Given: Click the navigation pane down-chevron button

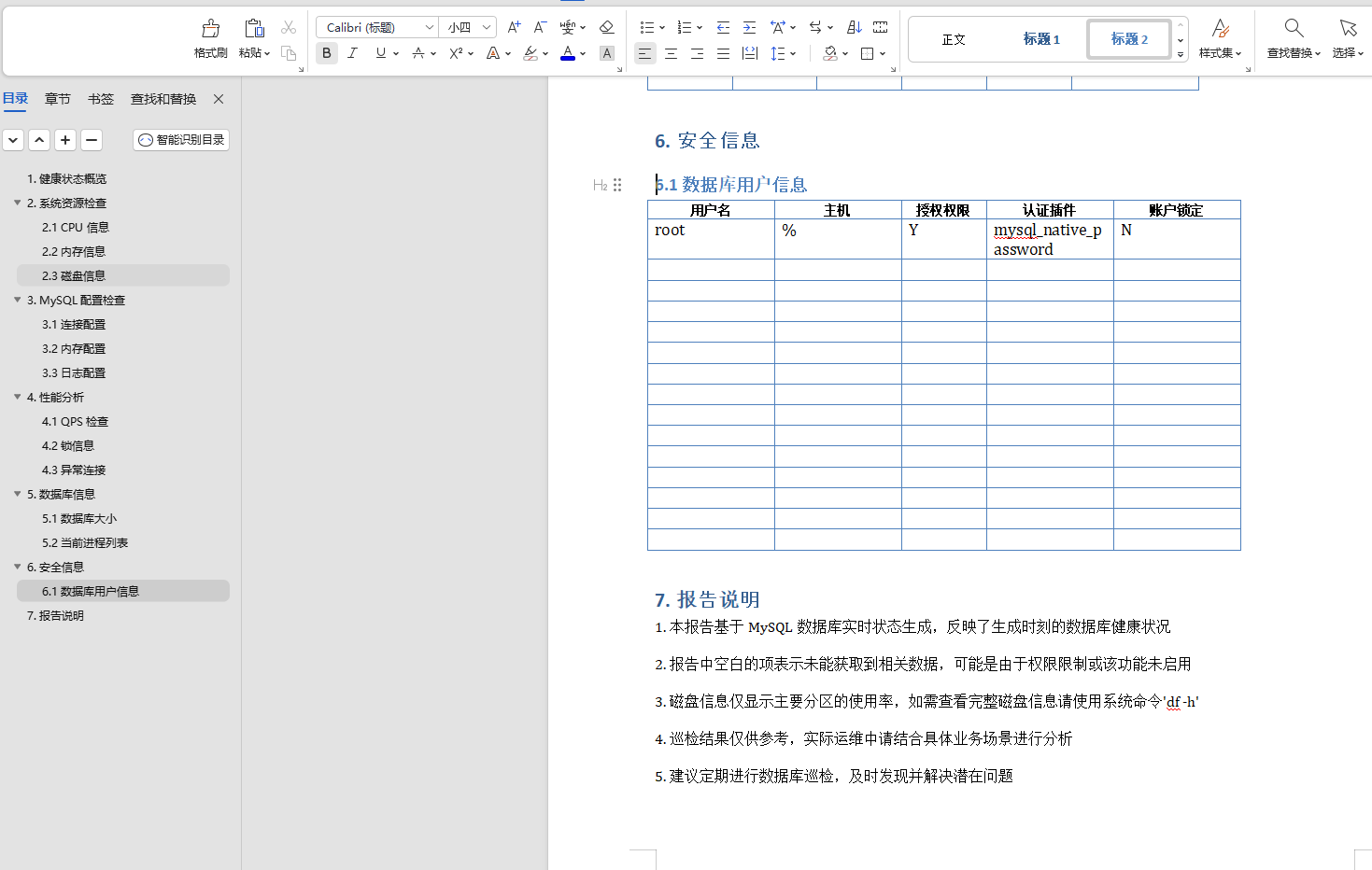Looking at the screenshot, I should [13, 140].
